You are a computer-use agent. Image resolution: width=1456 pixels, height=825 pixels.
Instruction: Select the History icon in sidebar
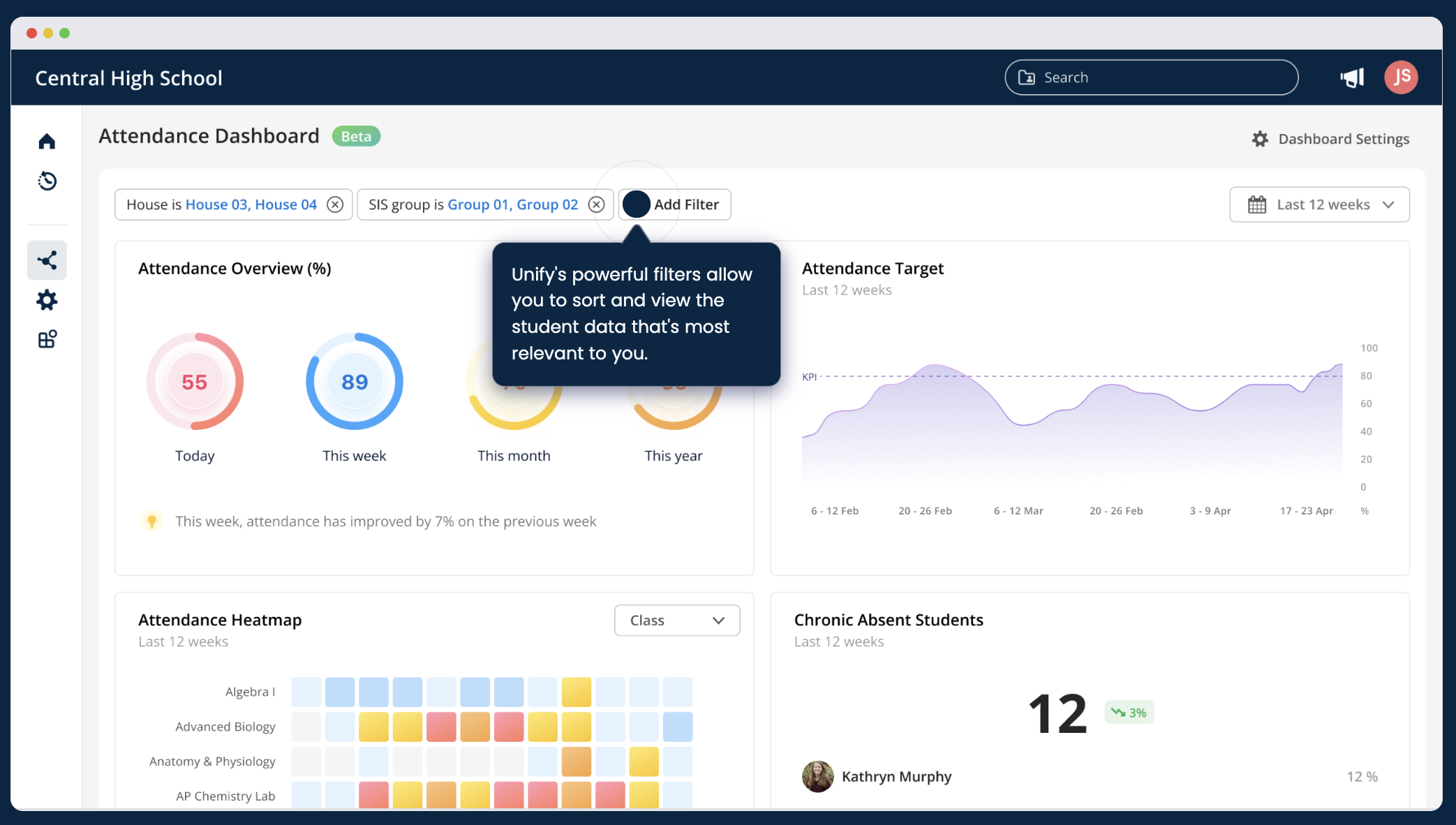point(46,181)
